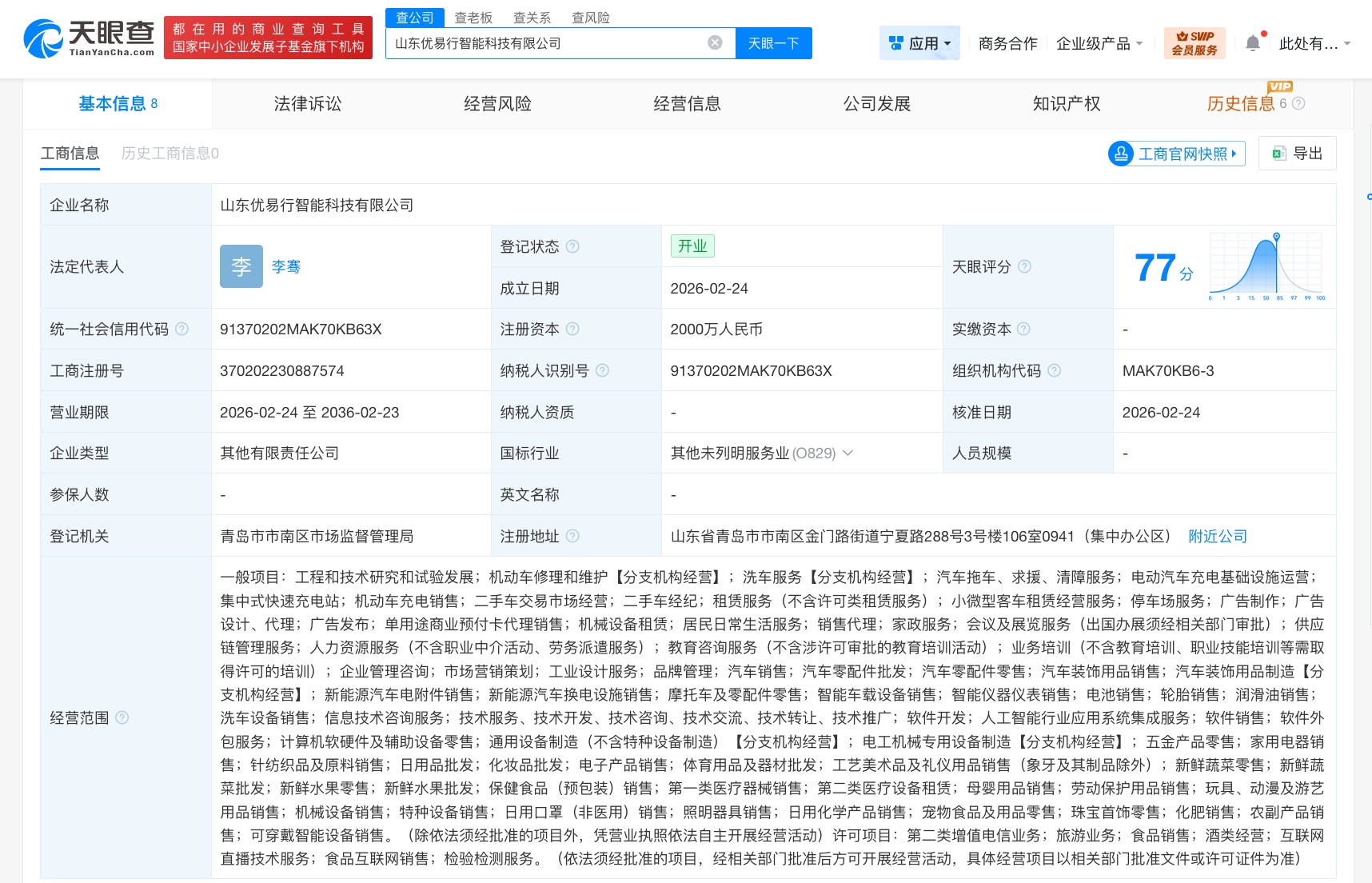Open the 附近公司 link
Viewport: 1372px width, 883px height.
1217,536
